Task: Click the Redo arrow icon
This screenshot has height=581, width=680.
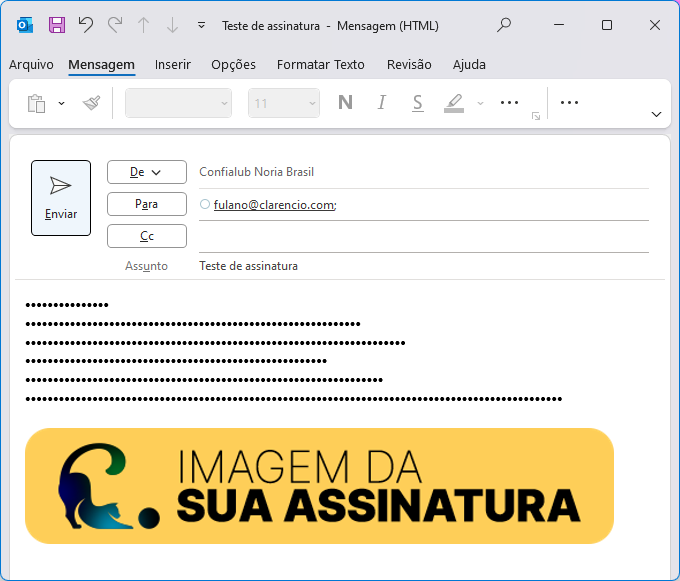Action: (115, 25)
